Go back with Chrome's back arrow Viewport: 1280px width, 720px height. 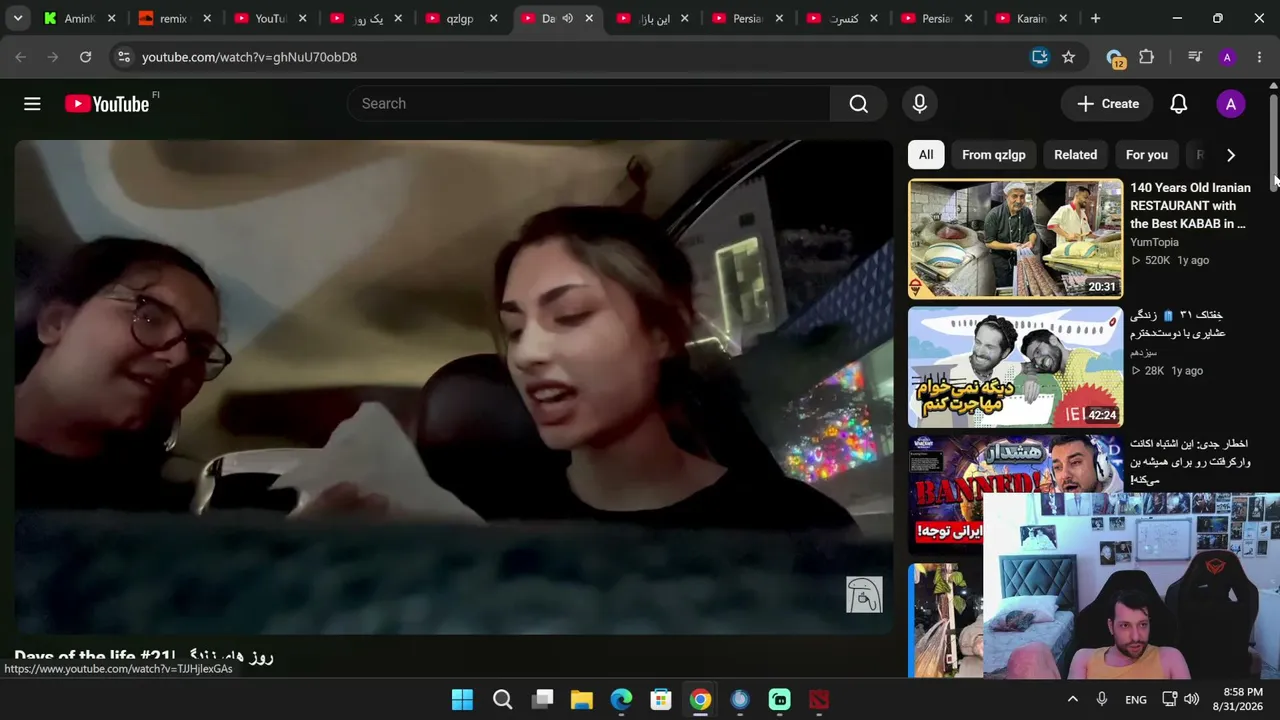pos(21,57)
